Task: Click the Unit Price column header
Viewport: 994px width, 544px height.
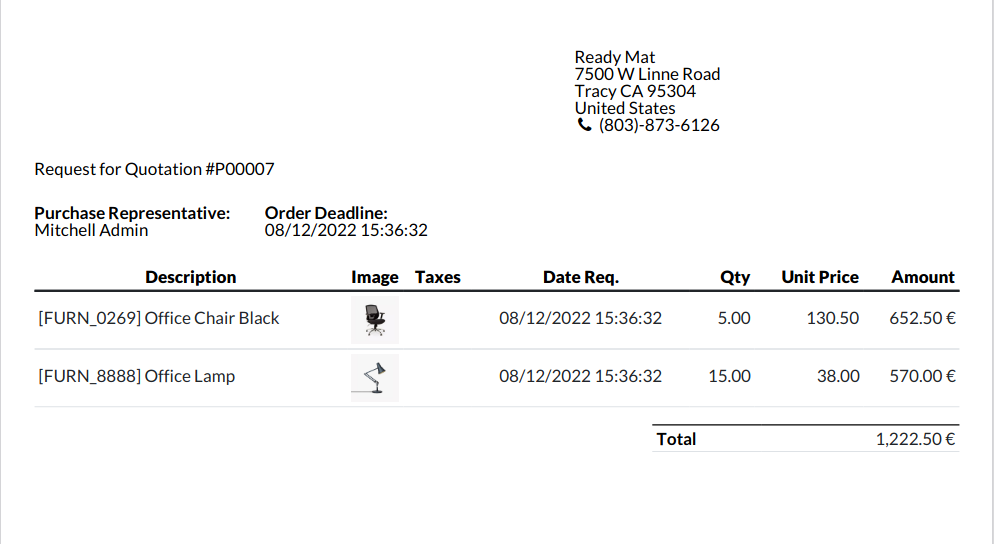Action: pyautogui.click(x=820, y=277)
